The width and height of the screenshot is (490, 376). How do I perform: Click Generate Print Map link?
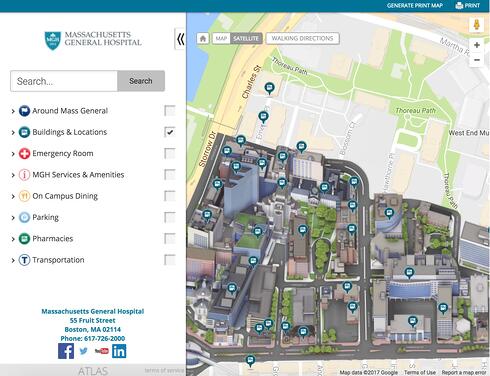tap(415, 6)
